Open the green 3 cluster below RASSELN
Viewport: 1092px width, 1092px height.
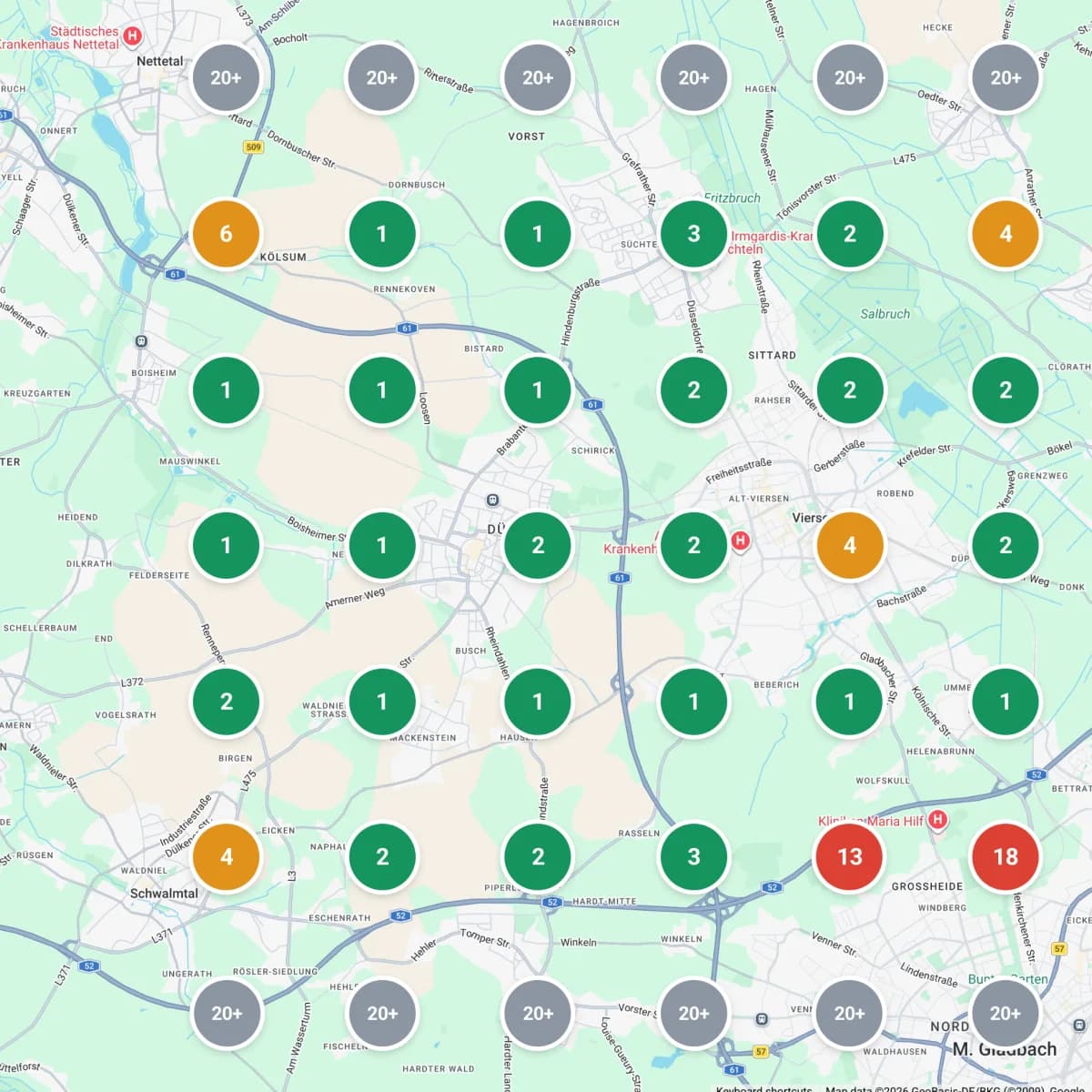(693, 856)
